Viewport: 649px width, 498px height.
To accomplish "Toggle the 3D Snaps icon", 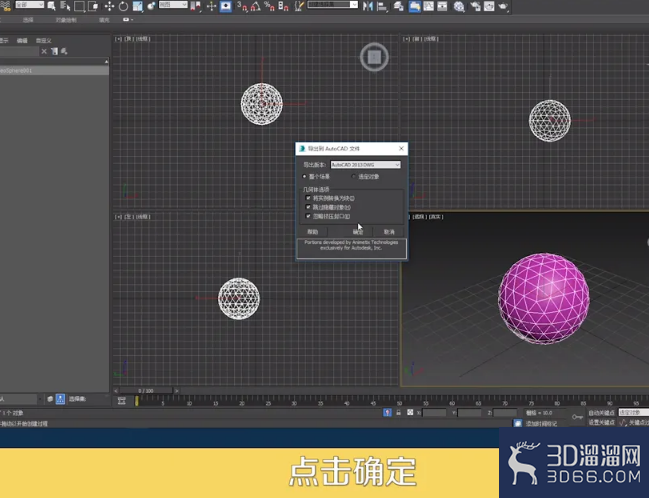I will tap(242, 6).
